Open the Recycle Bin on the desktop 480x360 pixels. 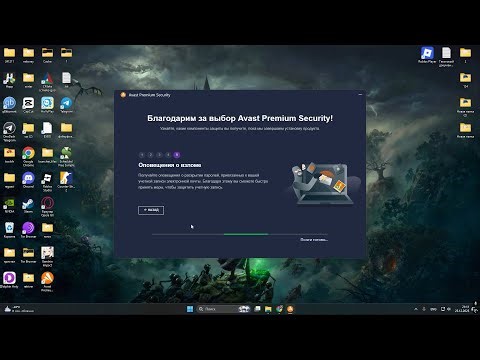point(9,230)
